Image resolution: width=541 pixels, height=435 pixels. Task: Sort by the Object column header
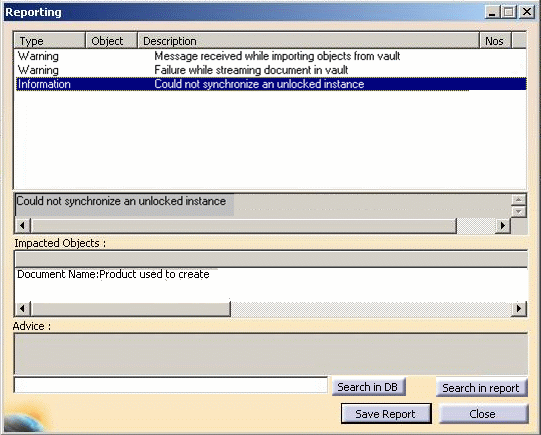click(111, 41)
